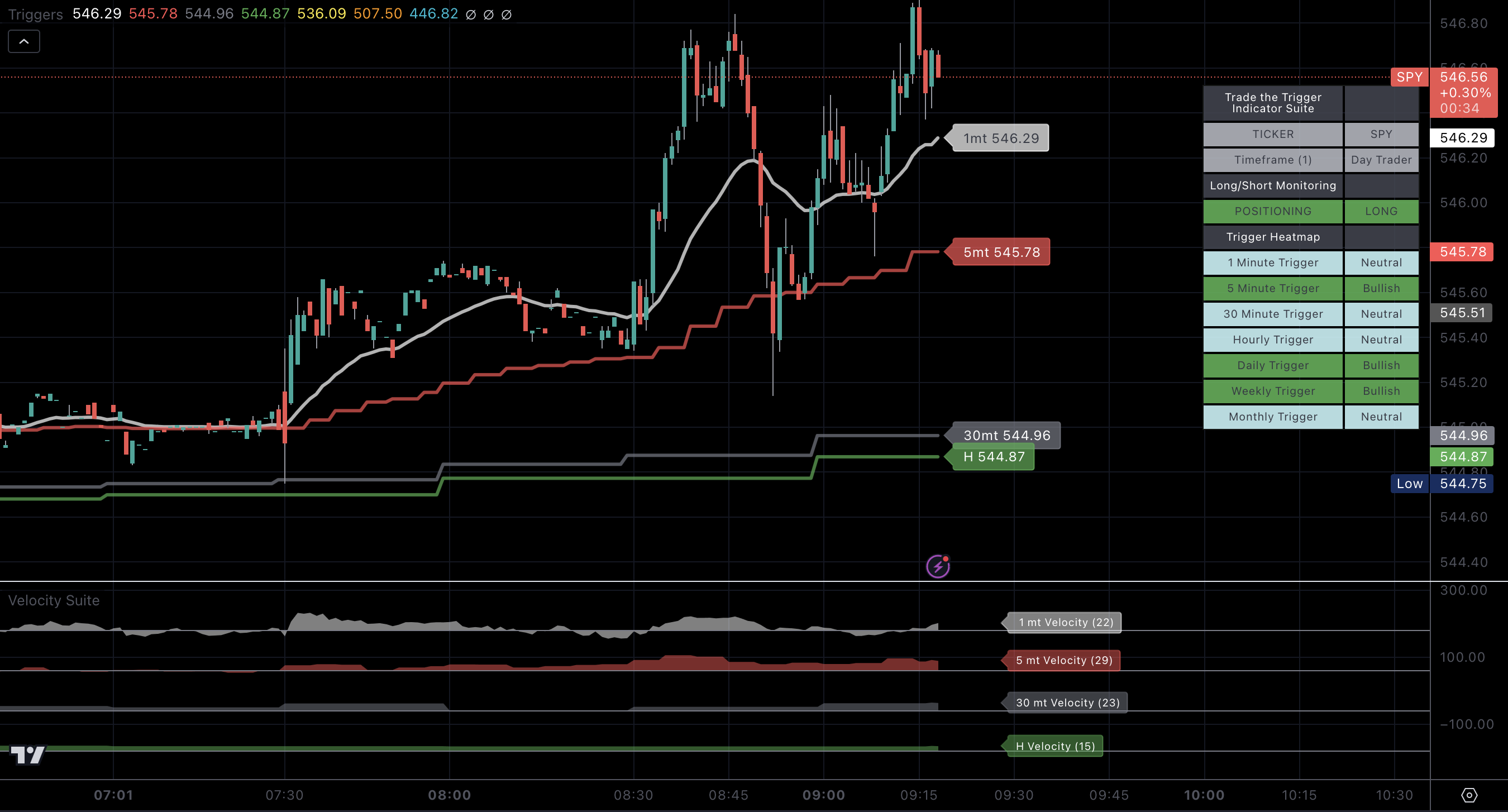The width and height of the screenshot is (1508, 812).
Task: Click the Timeframe (1) cell
Action: click(1273, 160)
